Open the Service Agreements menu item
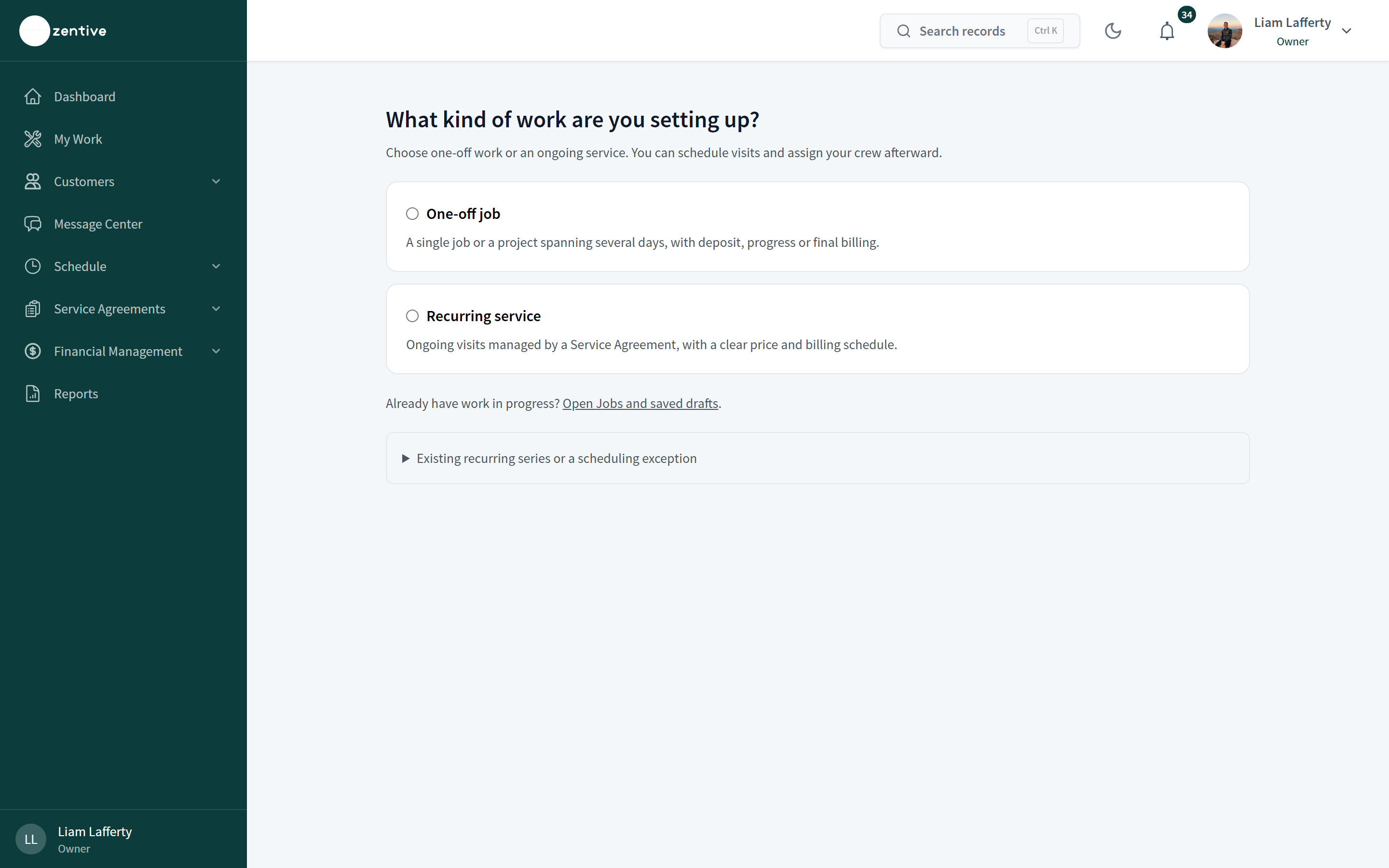Image resolution: width=1389 pixels, height=868 pixels. coord(123,309)
